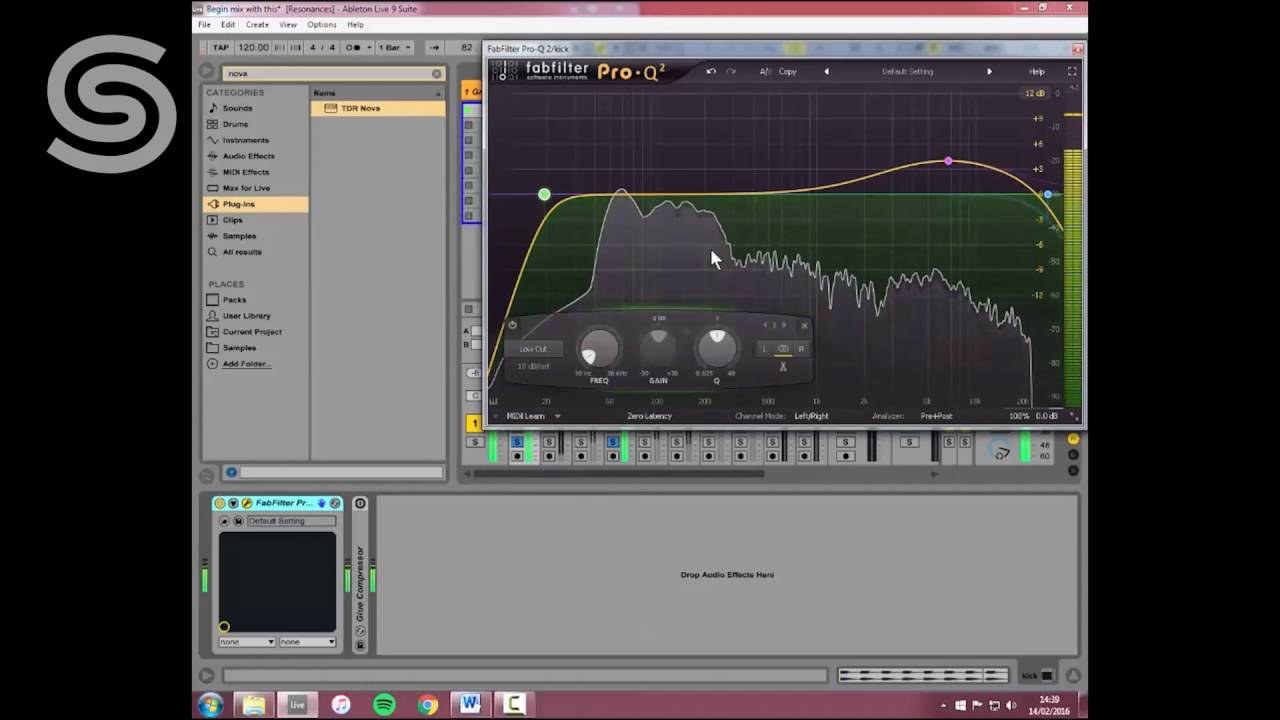The height and width of the screenshot is (720, 1280).
Task: Select the Audio Effects category
Action: pos(248,156)
